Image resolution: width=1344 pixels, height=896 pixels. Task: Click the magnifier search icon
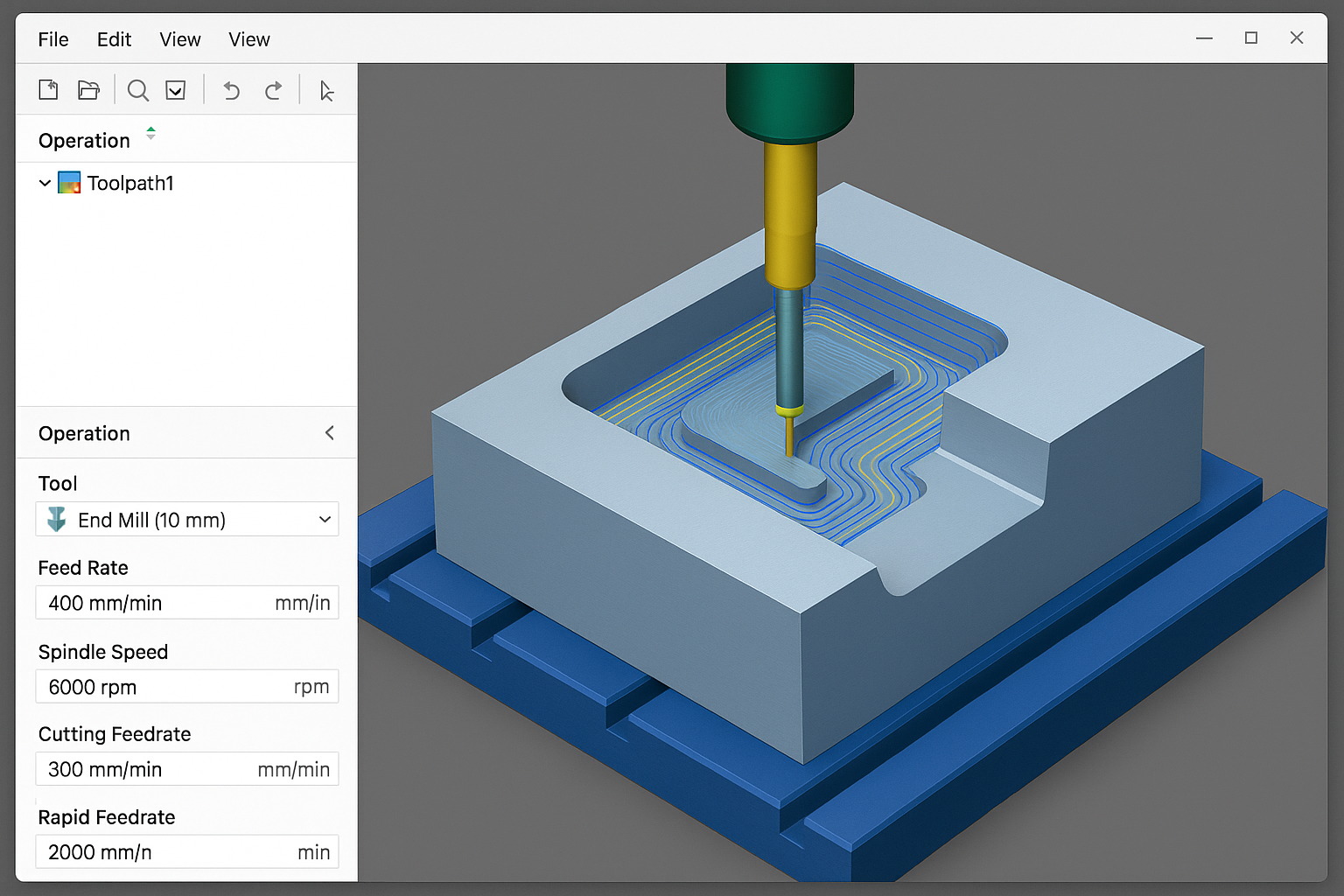pos(137,90)
